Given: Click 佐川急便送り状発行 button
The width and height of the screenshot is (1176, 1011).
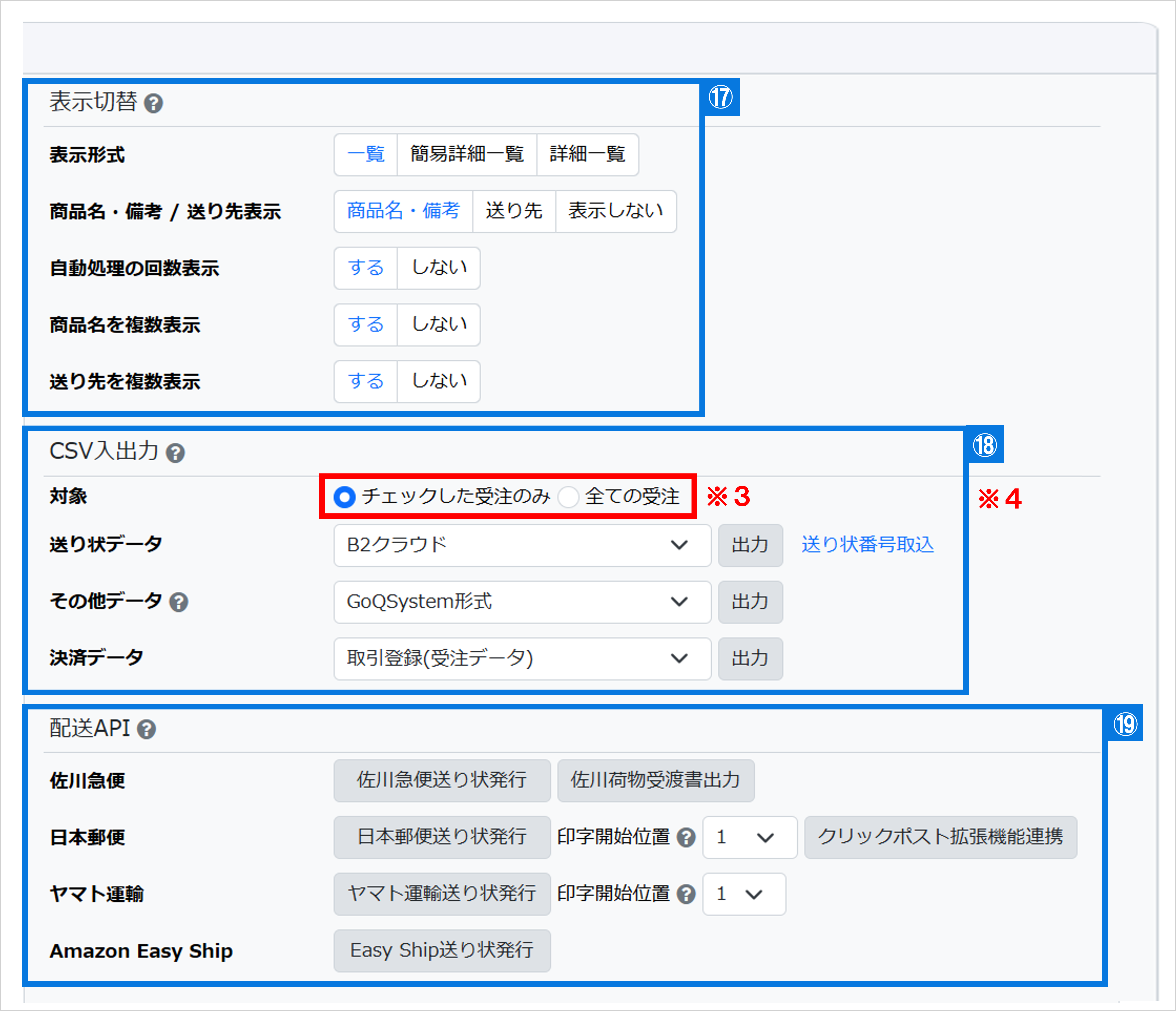Looking at the screenshot, I should coord(442,780).
